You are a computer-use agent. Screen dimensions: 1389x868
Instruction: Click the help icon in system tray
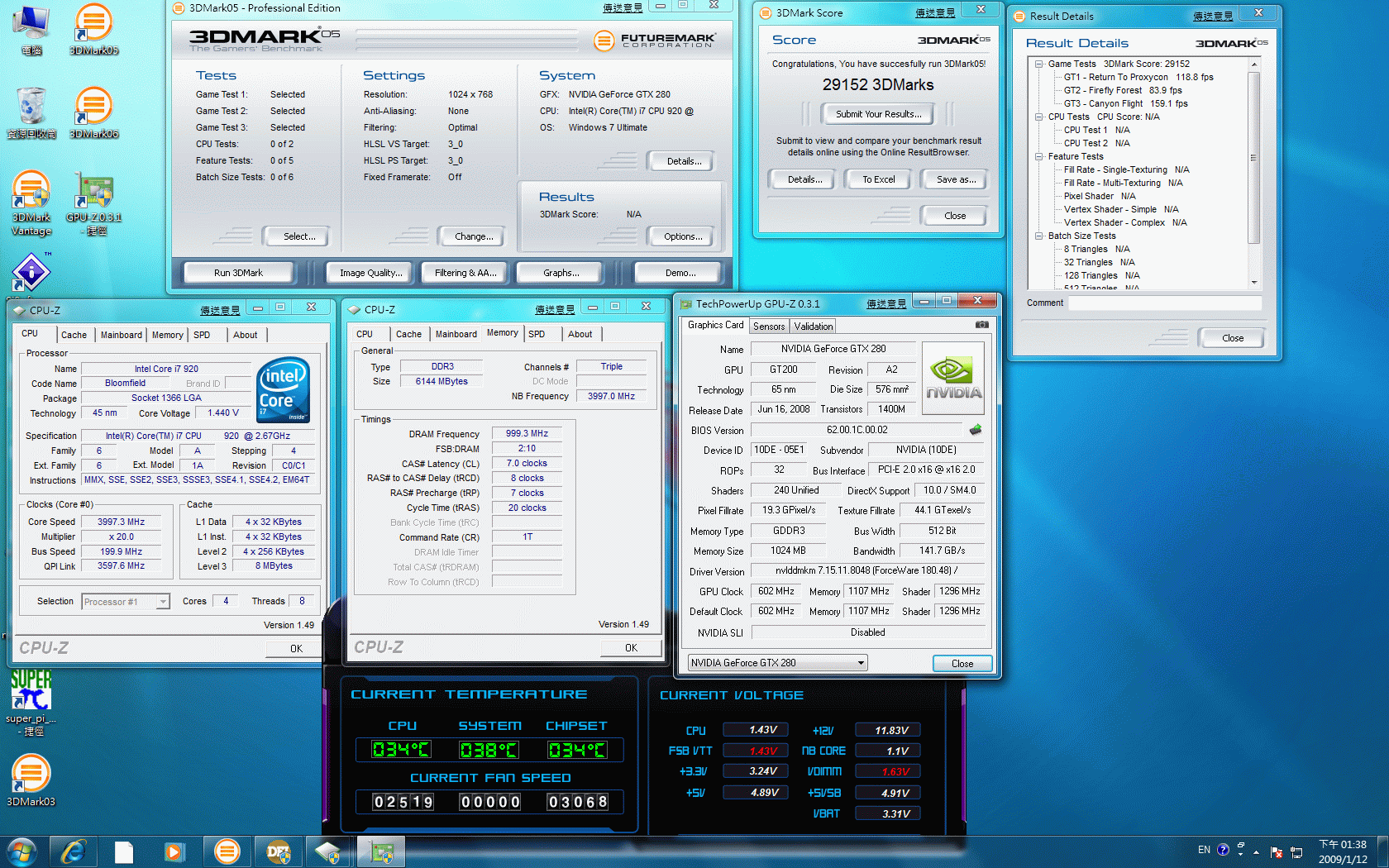click(x=1223, y=850)
